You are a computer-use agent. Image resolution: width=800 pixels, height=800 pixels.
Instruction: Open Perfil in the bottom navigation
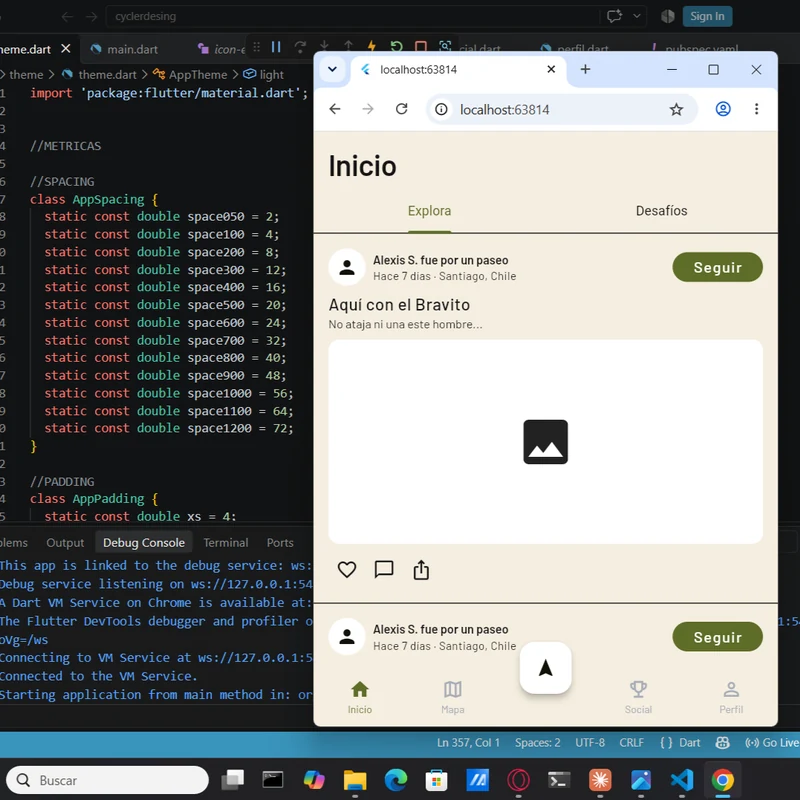point(731,697)
